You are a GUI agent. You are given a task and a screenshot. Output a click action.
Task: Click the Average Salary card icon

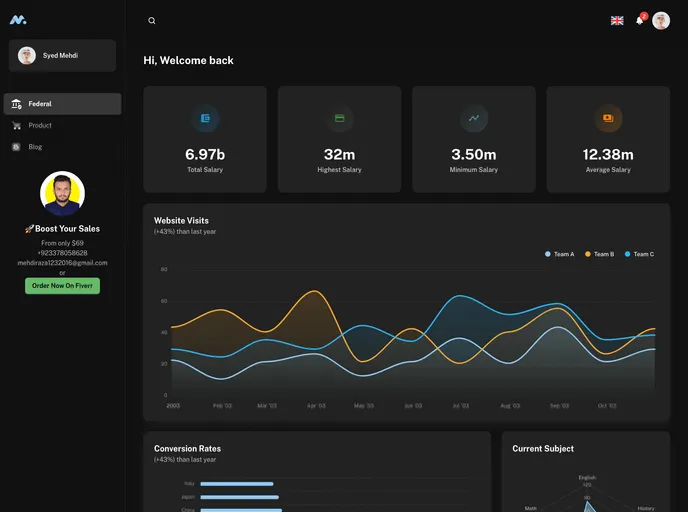point(608,118)
